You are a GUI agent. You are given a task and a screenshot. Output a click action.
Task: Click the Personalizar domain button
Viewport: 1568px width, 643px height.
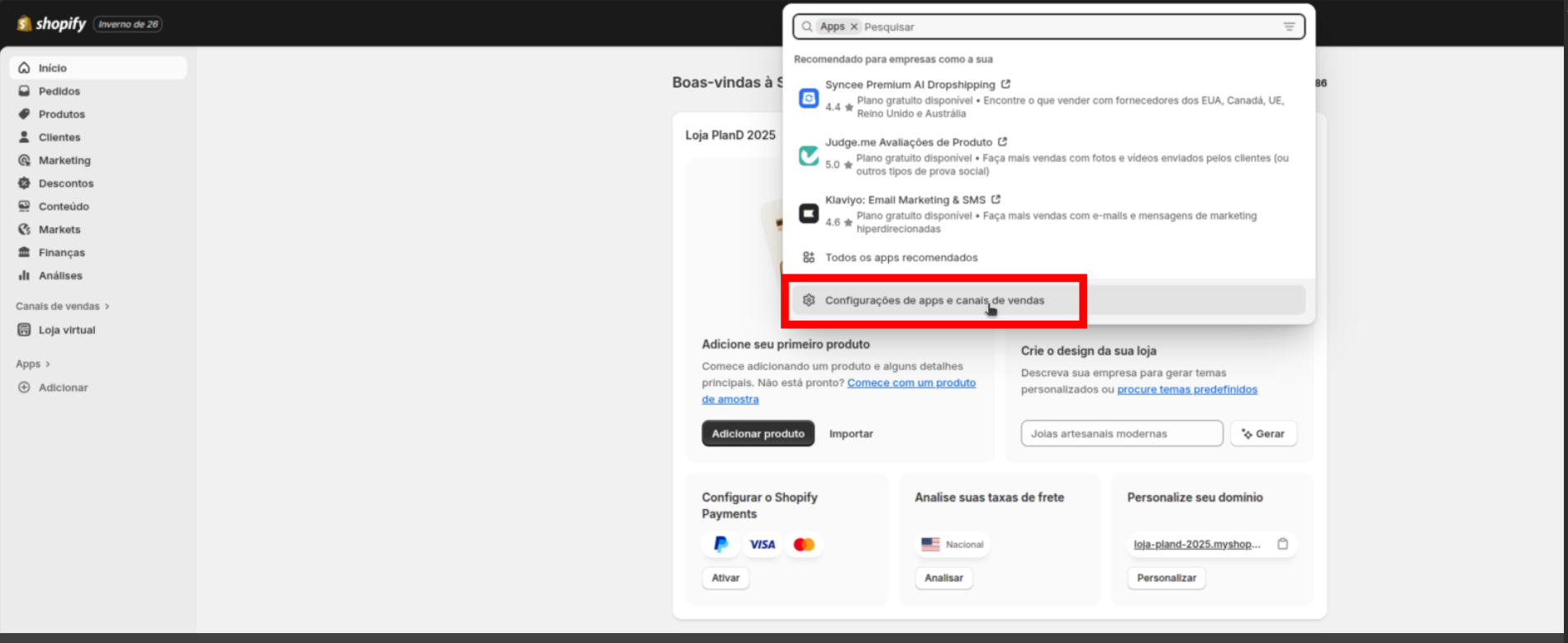click(1166, 578)
